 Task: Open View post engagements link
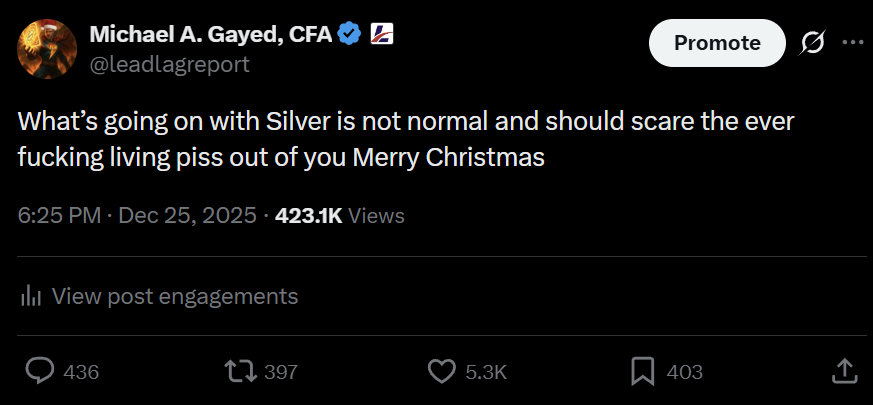pyautogui.click(x=175, y=296)
